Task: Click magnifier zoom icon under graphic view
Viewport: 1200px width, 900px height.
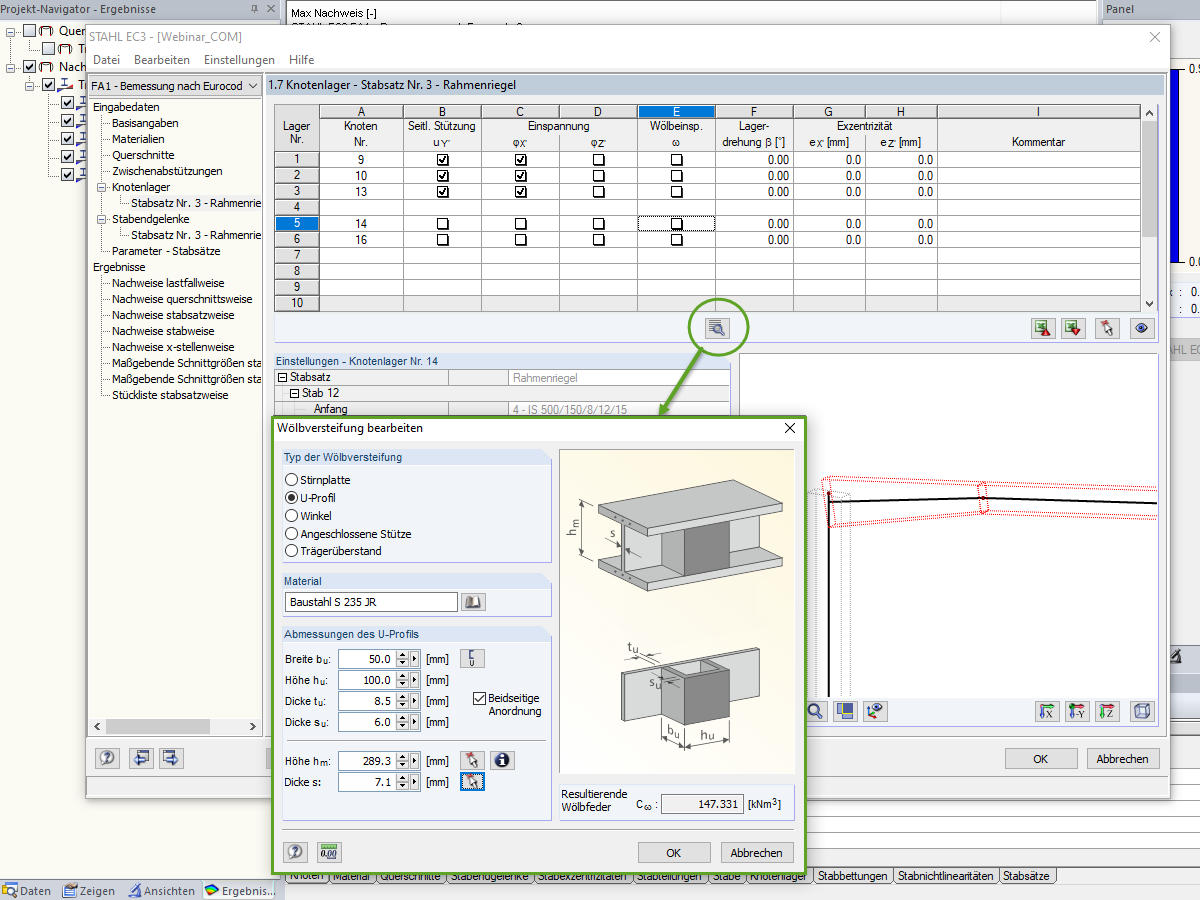Action: (815, 711)
